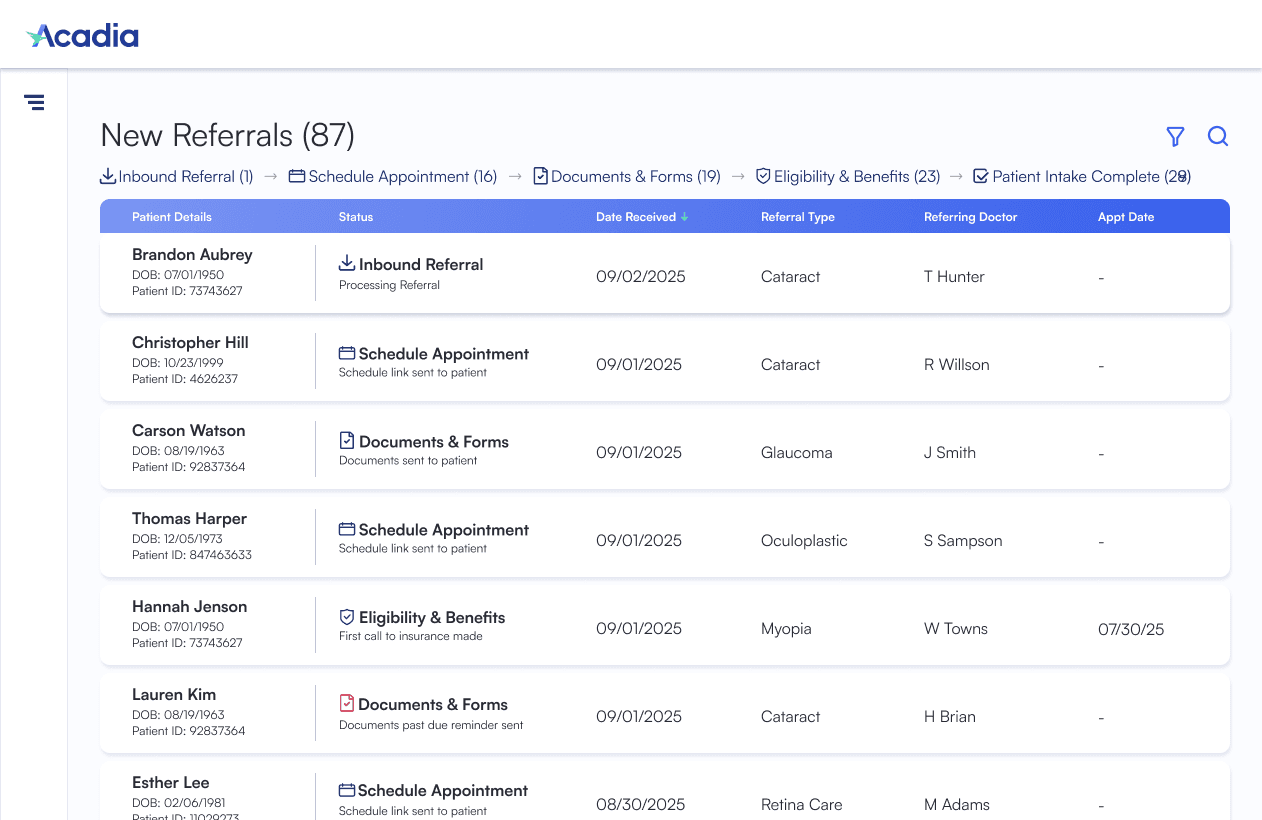
Task: Click the filter funnel icon
Action: [1175, 137]
